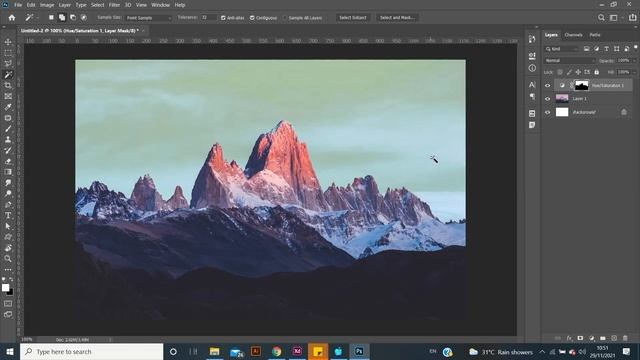Toggle lock transparent pixels icon

[x=560, y=72]
